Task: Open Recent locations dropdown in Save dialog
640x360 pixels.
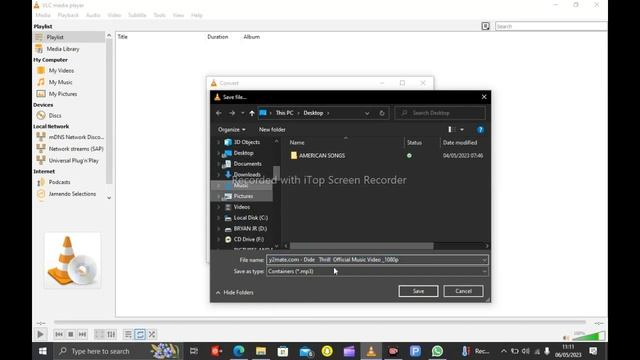Action: [242, 113]
